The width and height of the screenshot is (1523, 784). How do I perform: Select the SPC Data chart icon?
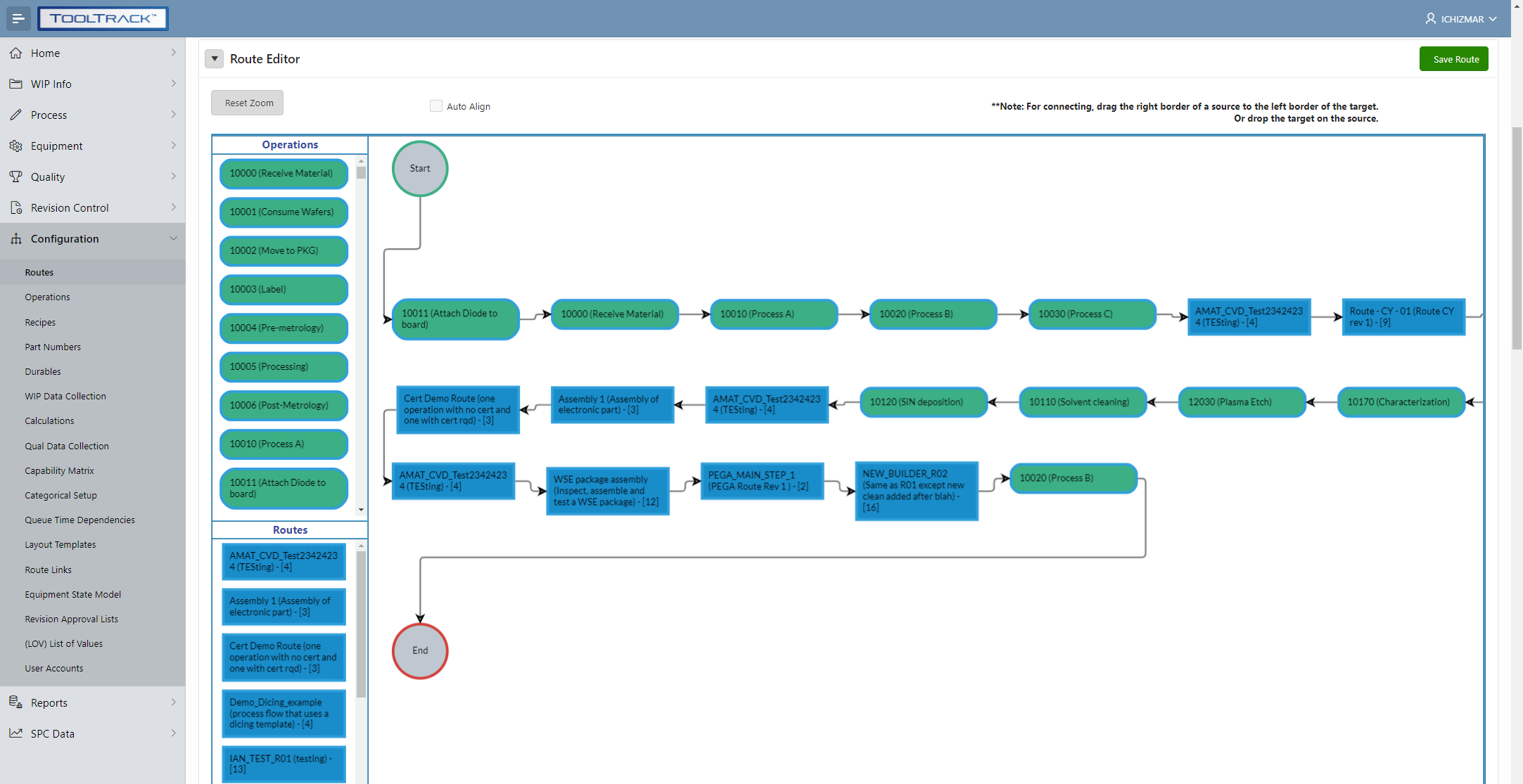(x=15, y=733)
